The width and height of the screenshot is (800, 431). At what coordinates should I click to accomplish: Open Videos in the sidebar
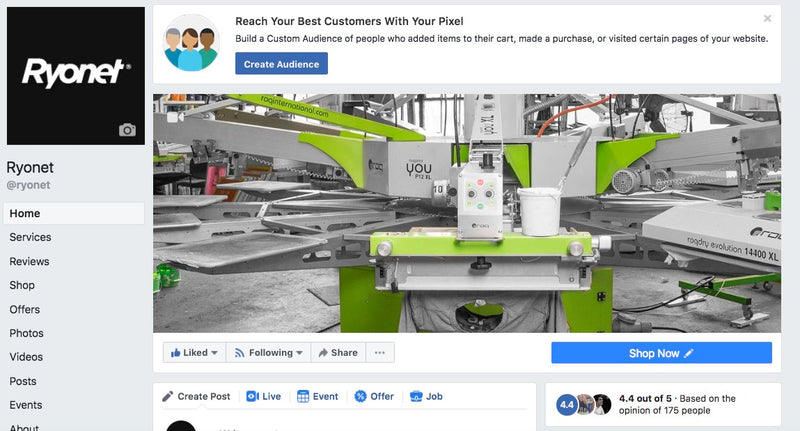26,357
